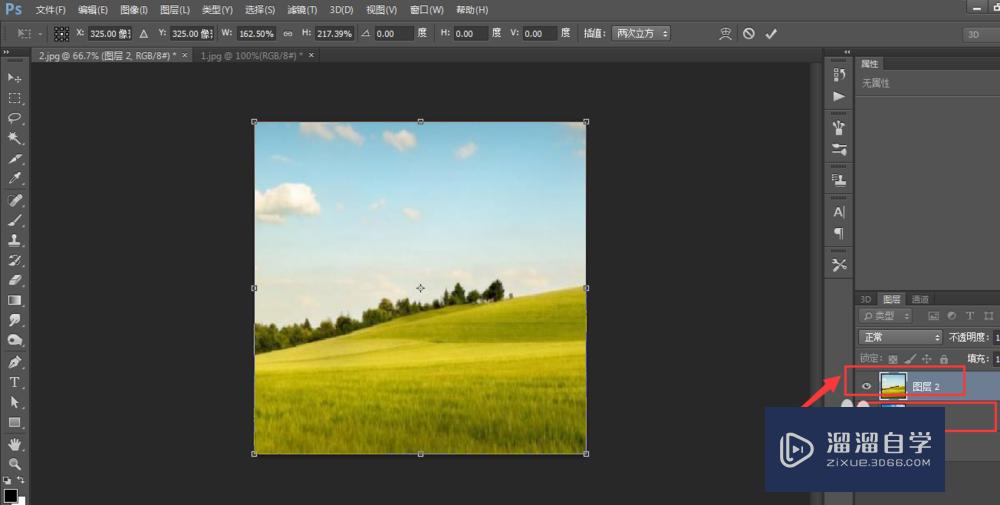Open the 滤镜(T) menu
Viewport: 1000px width, 505px height.
click(302, 10)
